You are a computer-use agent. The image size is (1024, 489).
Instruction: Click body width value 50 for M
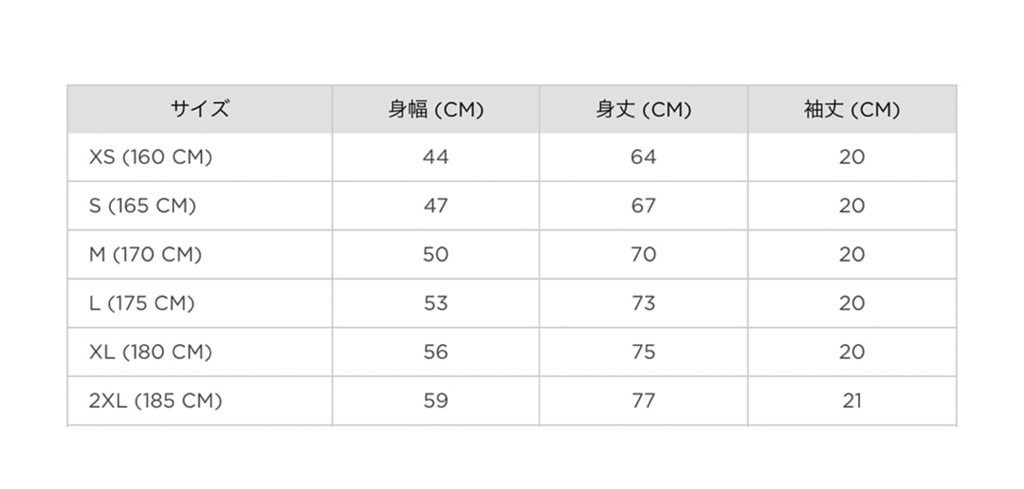tap(436, 255)
